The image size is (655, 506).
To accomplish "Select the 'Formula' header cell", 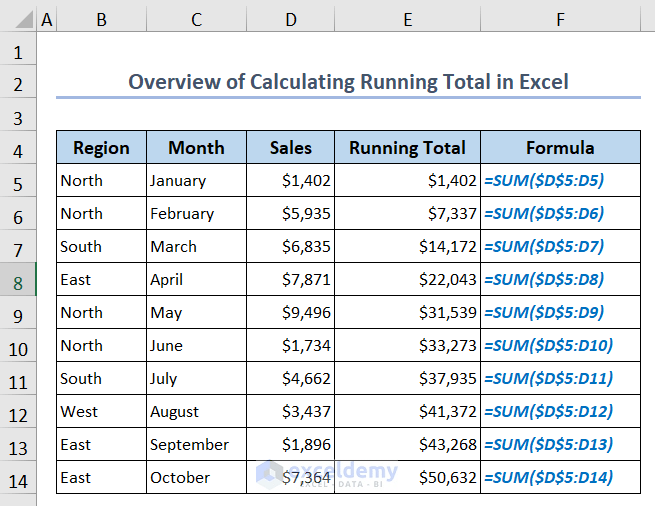I will coord(560,148).
